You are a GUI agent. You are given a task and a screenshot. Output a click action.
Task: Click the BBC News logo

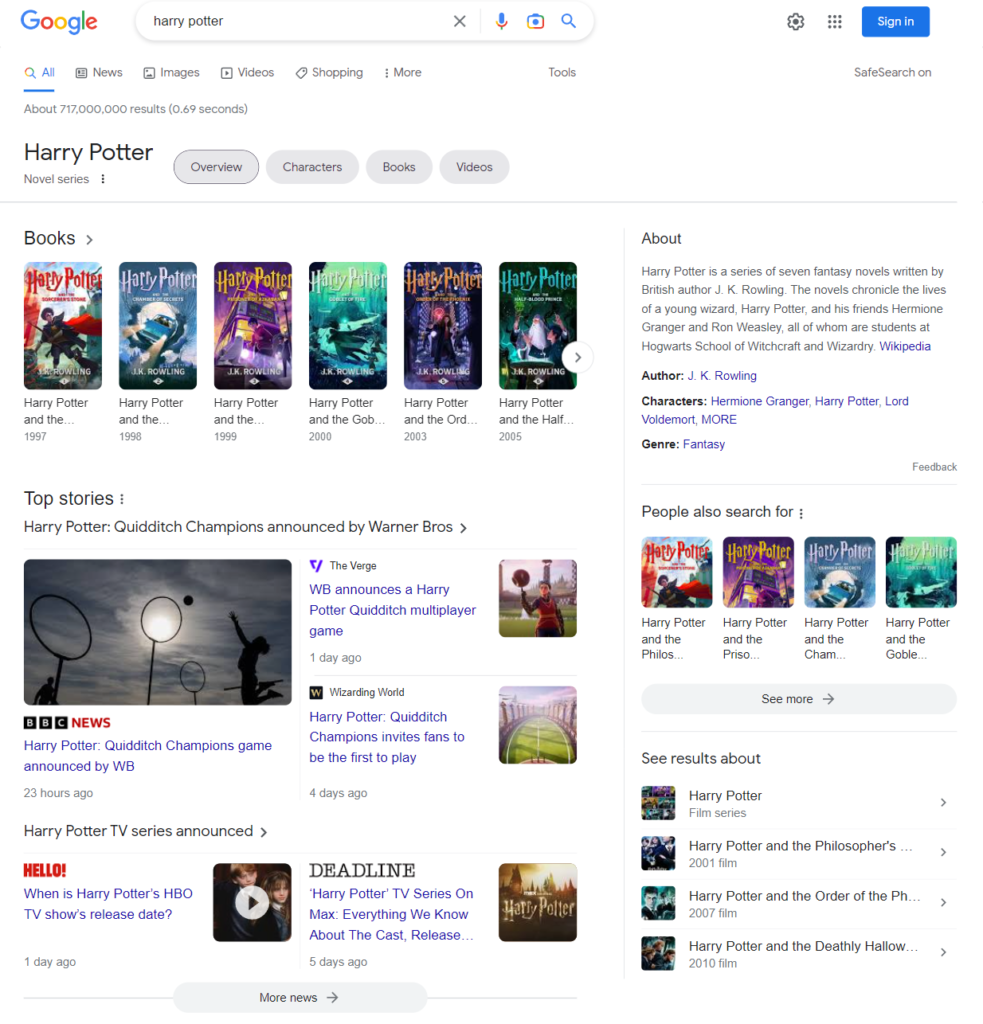[67, 722]
